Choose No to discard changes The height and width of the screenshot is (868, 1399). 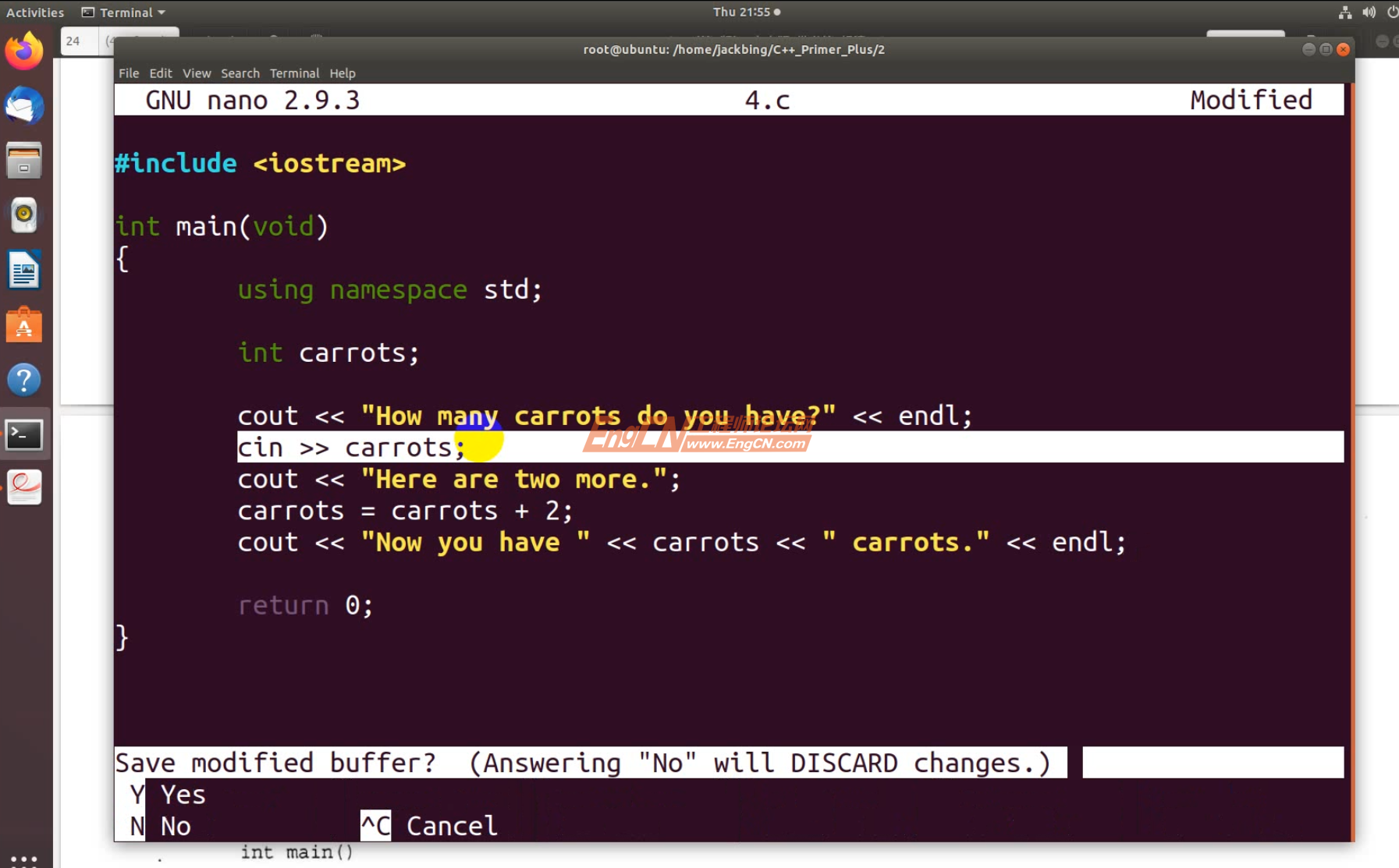pyautogui.click(x=176, y=825)
